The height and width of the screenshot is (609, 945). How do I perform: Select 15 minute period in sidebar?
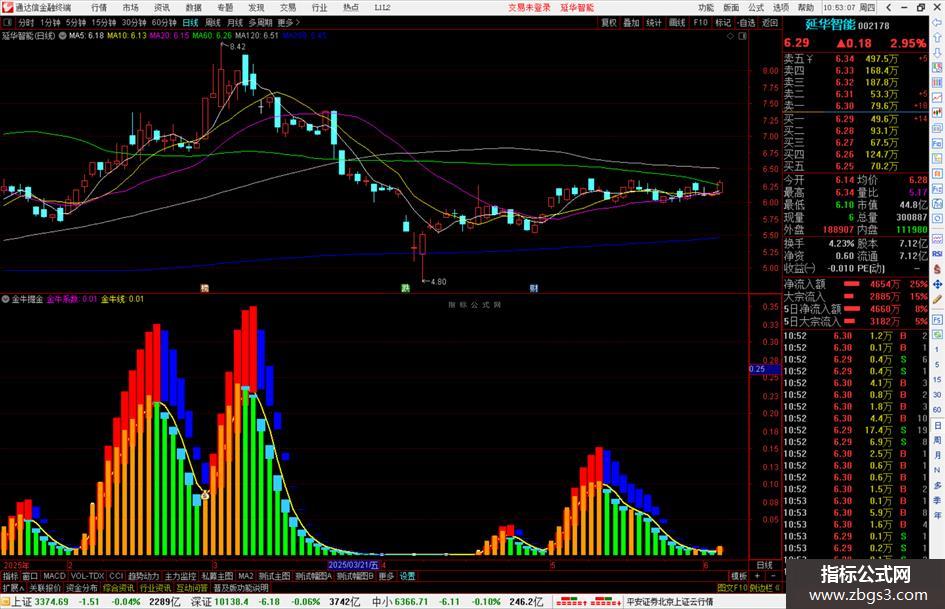pyautogui.click(x=937, y=380)
